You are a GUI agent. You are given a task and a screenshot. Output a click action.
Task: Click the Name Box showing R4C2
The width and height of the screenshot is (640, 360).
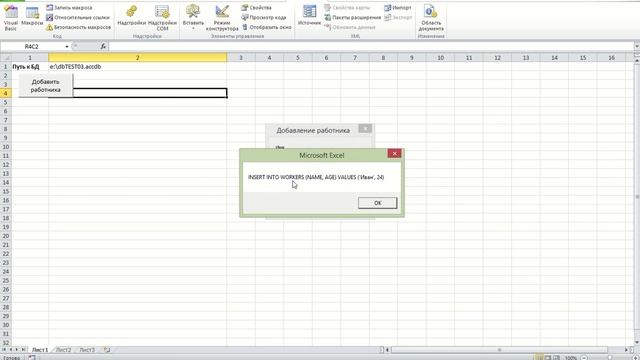click(32, 47)
